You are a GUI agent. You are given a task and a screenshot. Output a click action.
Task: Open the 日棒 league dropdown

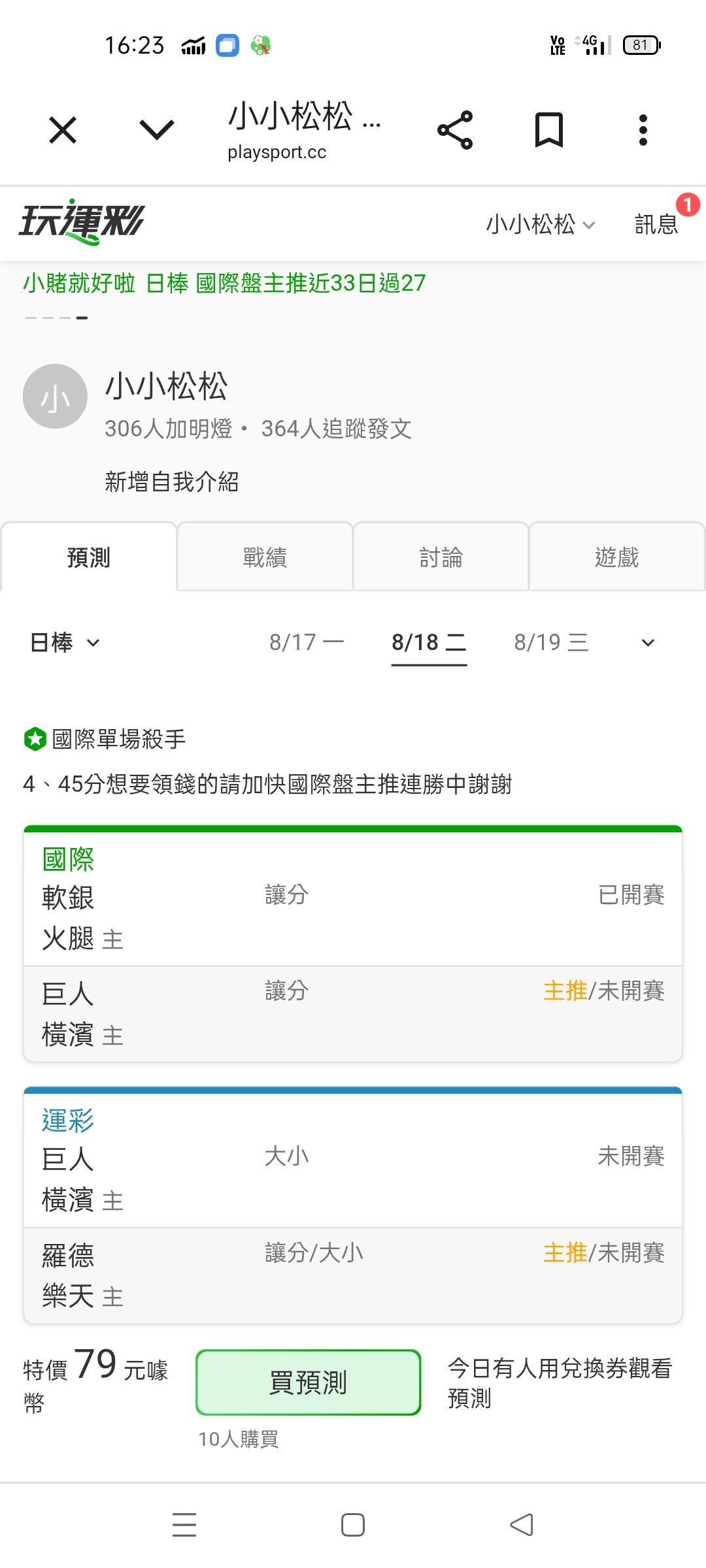65,642
